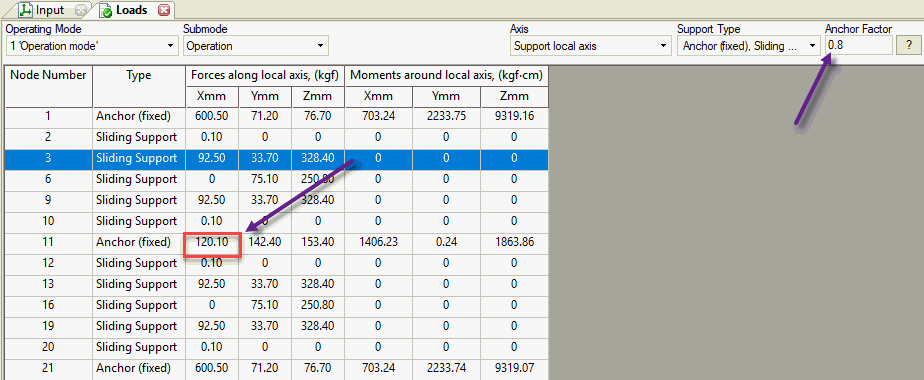Switch to the Input tab
The image size is (924, 380).
coord(50,10)
